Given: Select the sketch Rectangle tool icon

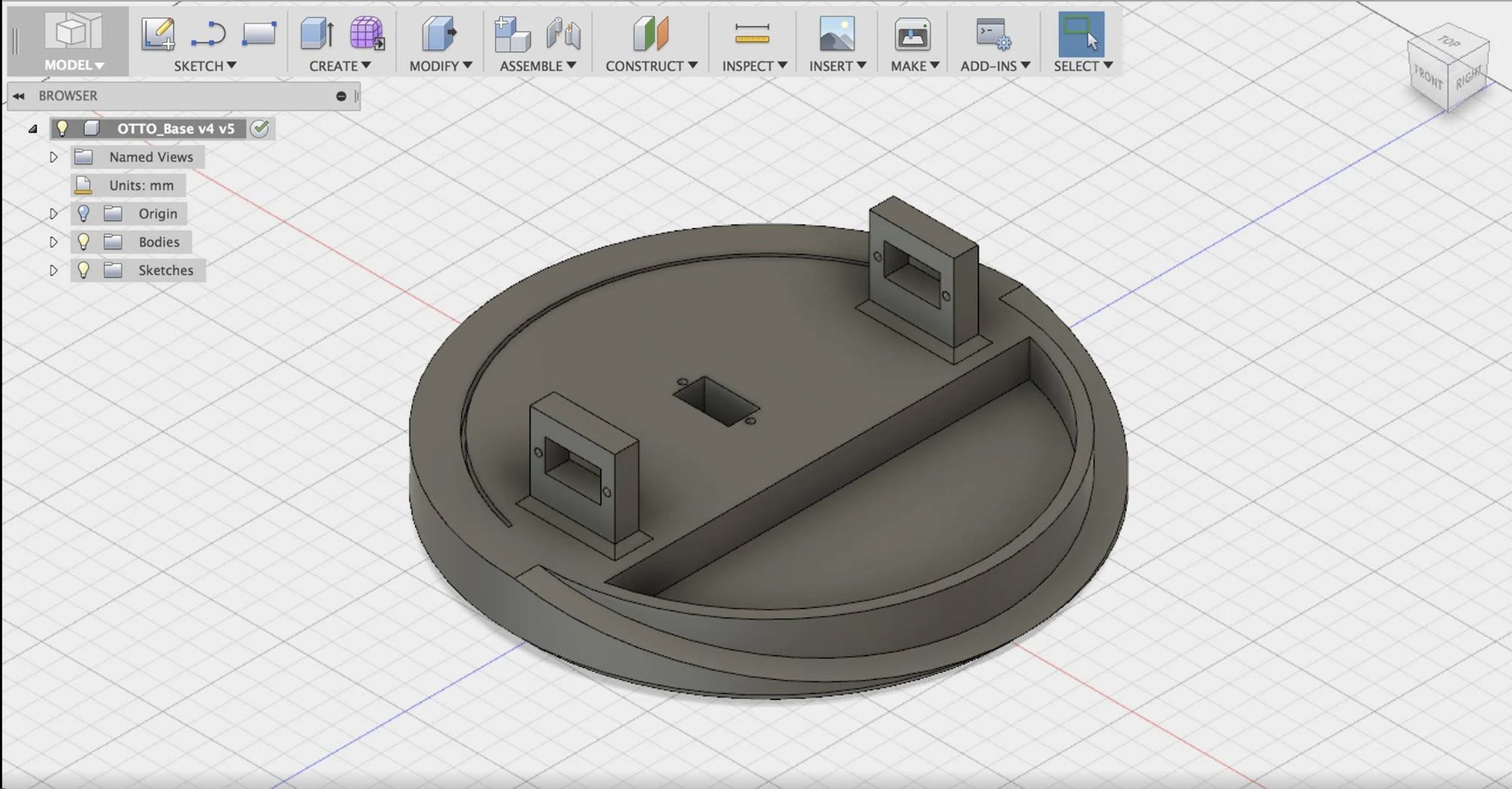Looking at the screenshot, I should pos(259,33).
